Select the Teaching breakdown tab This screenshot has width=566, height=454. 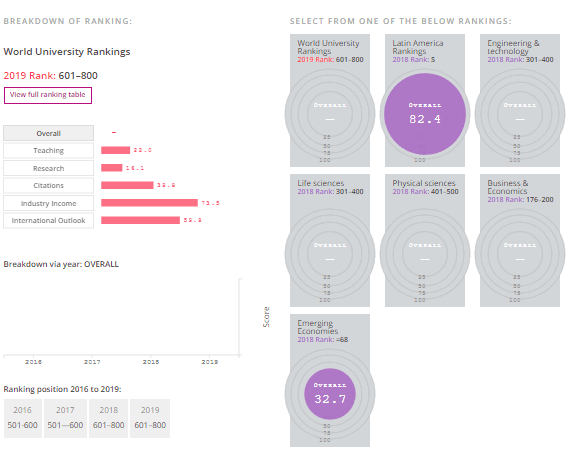[48, 150]
